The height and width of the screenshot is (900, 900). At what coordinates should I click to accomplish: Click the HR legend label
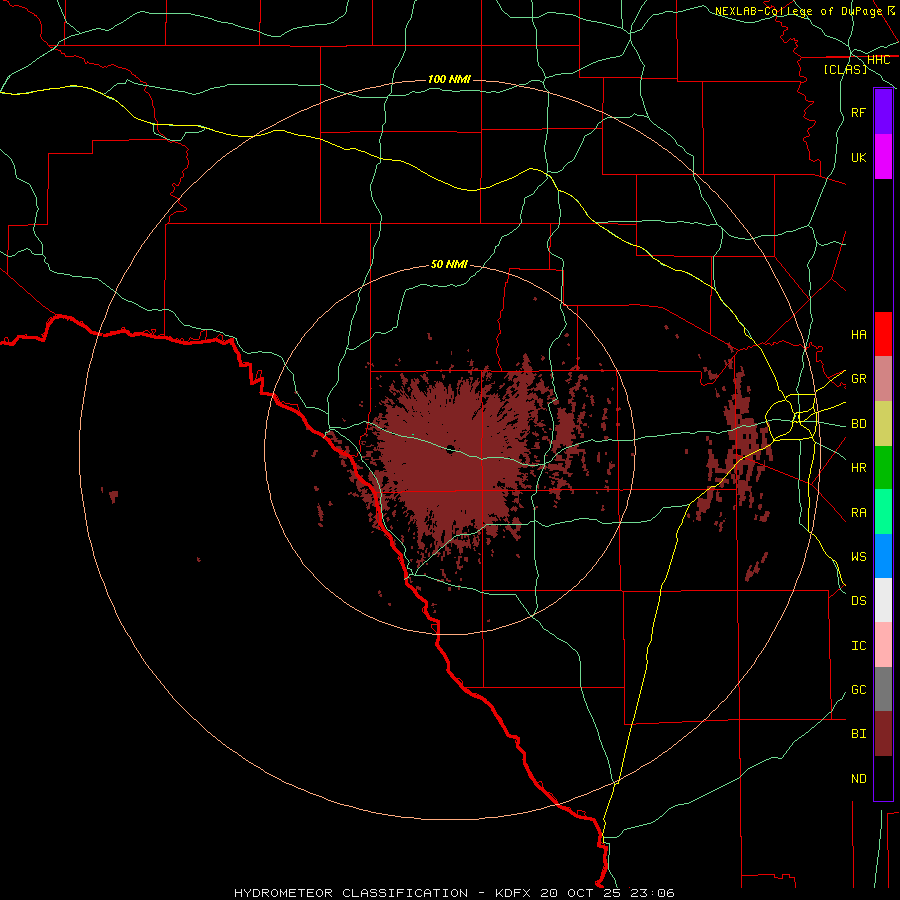click(x=858, y=468)
